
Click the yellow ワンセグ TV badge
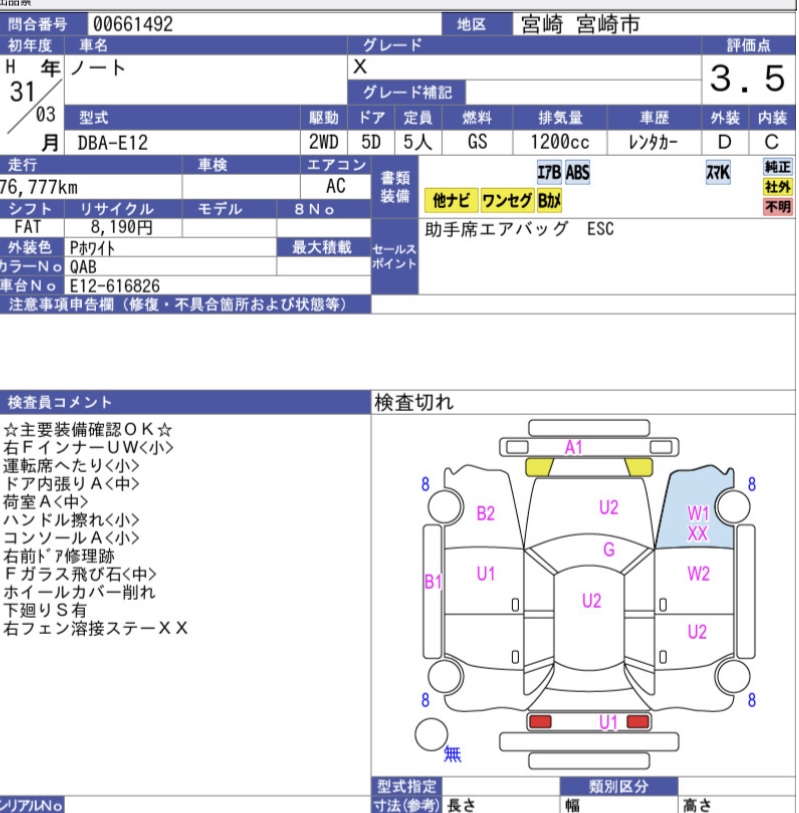(507, 201)
